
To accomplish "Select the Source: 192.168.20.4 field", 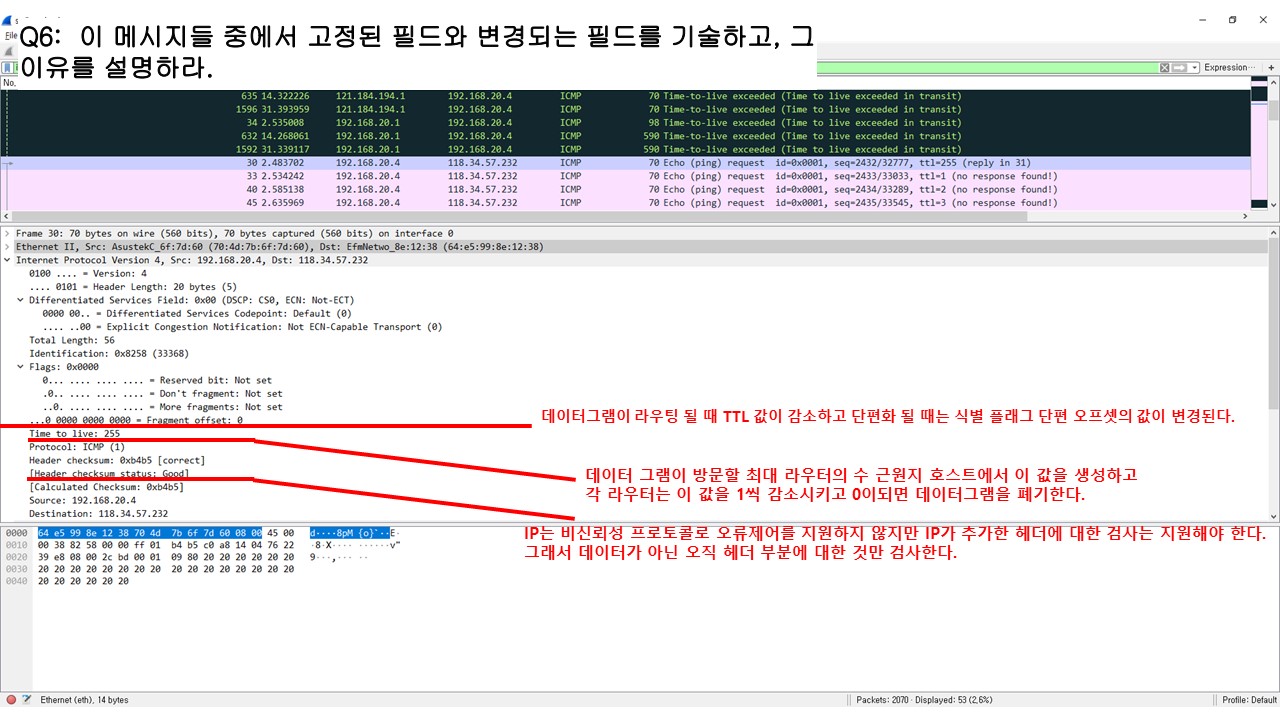I will (82, 500).
